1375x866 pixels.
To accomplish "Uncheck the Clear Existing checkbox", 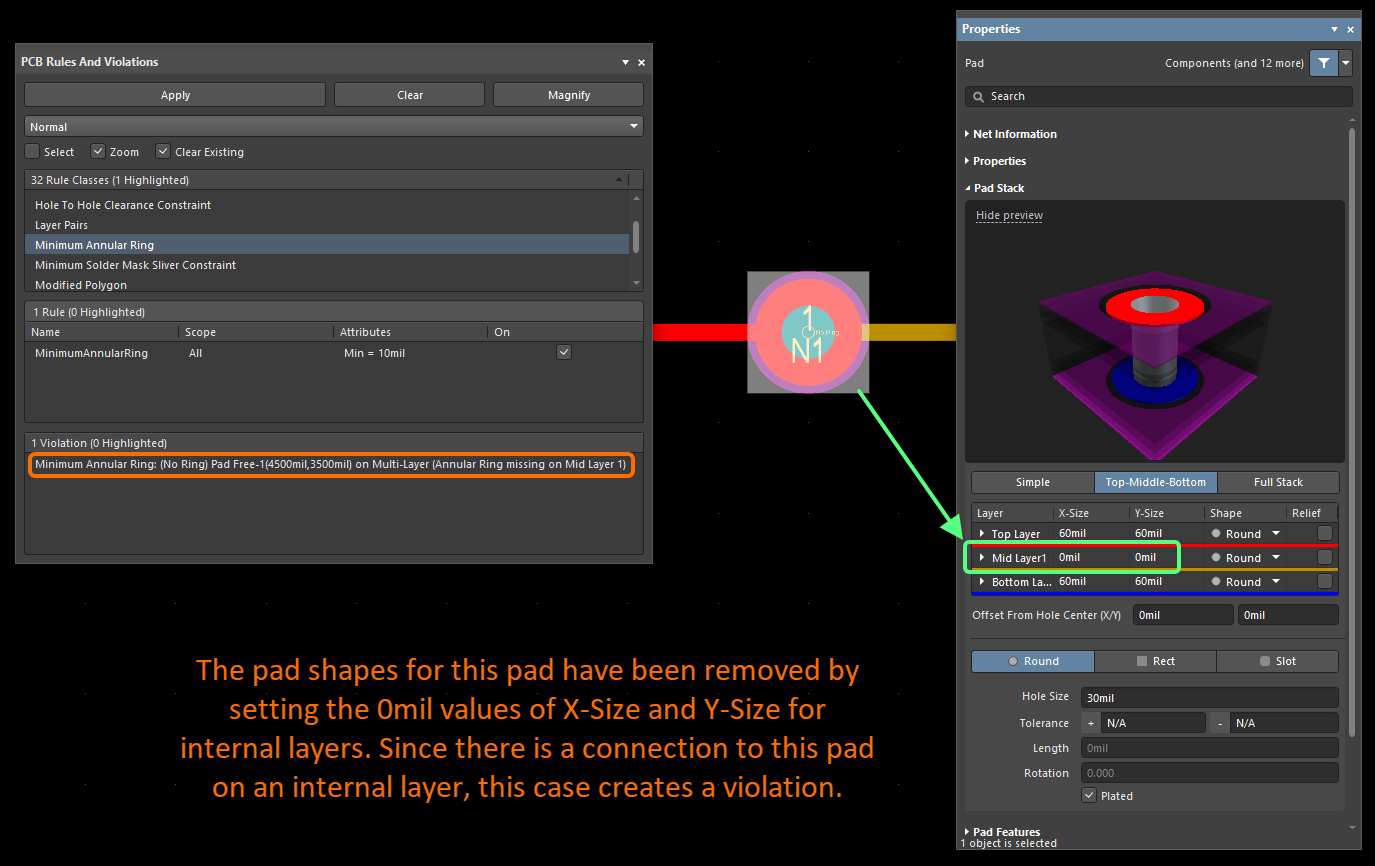I will pyautogui.click(x=164, y=152).
